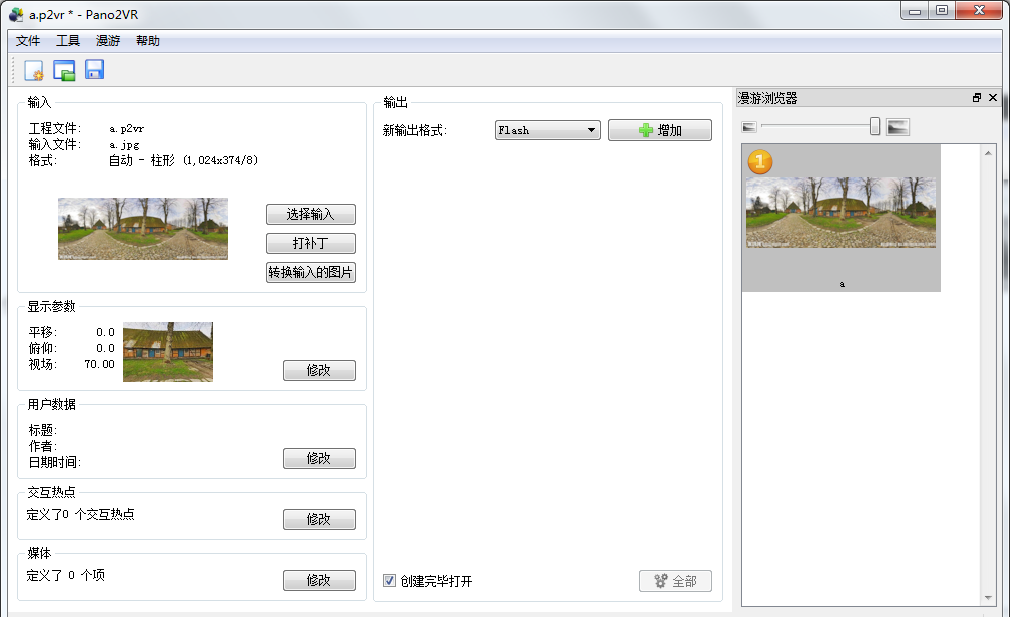Open the Flash output format dropdown
Image resolution: width=1010 pixels, height=617 pixels.
[x=548, y=130]
